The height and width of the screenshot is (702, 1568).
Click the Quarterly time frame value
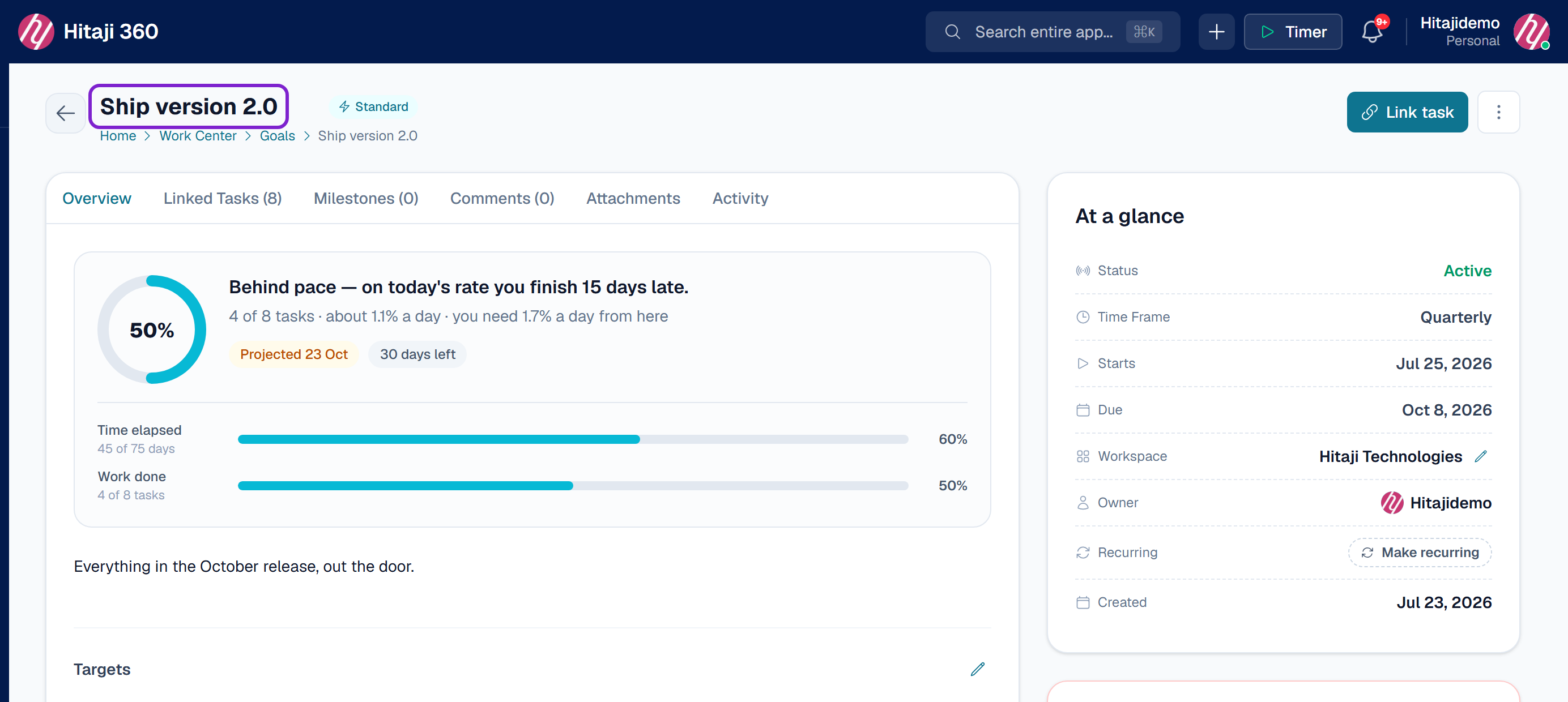pyautogui.click(x=1456, y=317)
